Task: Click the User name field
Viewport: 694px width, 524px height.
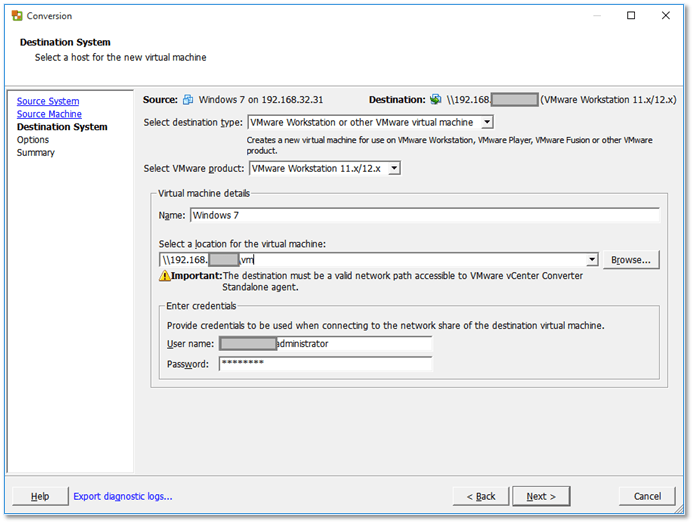Action: pos(325,344)
